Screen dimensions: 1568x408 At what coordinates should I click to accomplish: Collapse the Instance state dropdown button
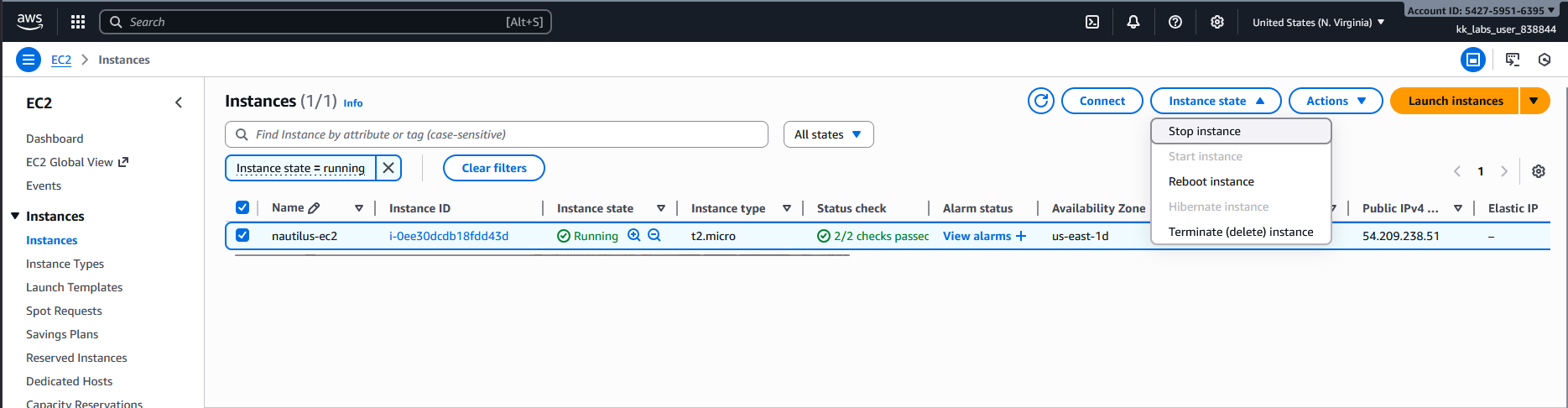[x=1216, y=101]
